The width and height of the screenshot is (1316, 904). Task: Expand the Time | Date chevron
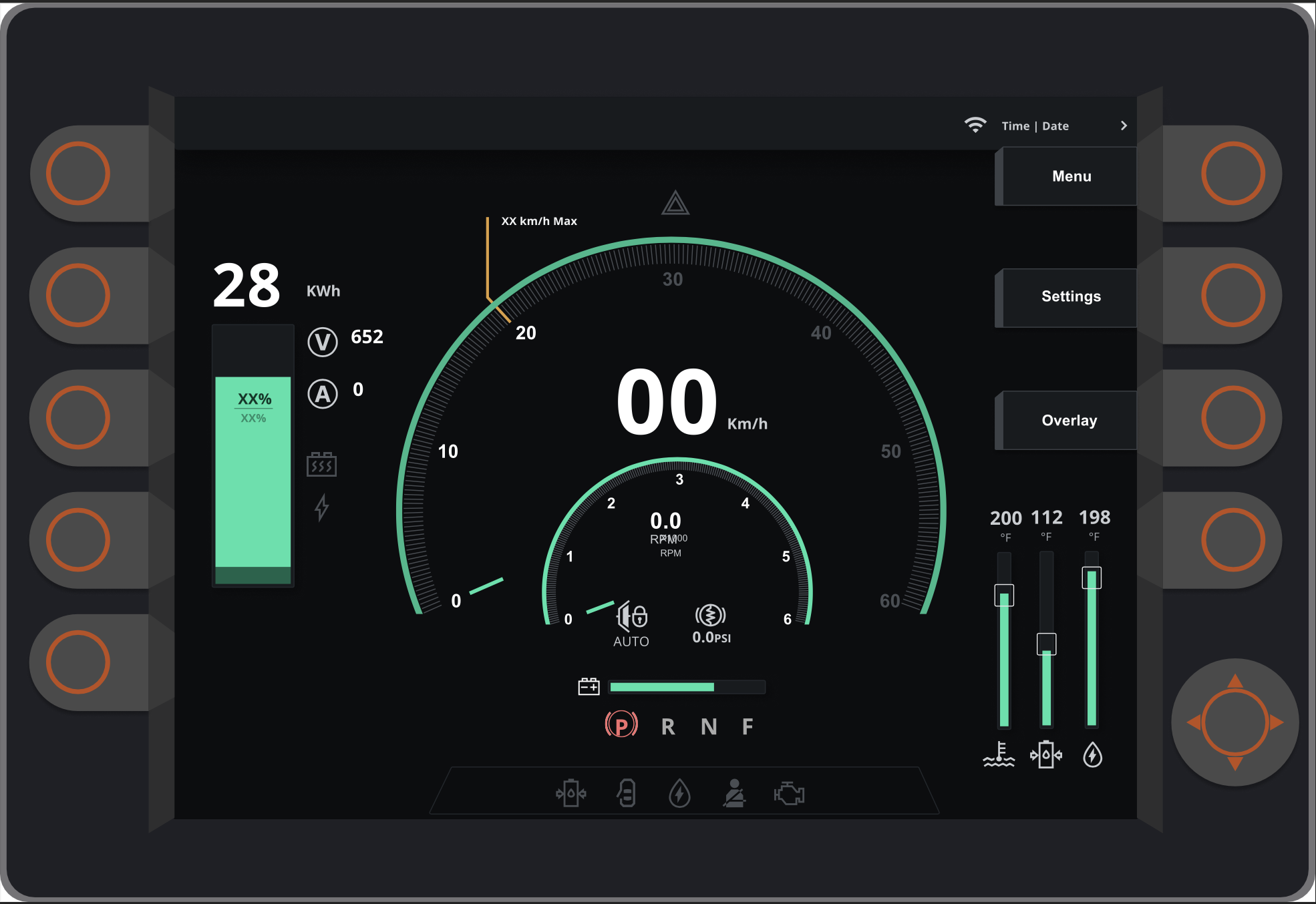coord(1124,126)
